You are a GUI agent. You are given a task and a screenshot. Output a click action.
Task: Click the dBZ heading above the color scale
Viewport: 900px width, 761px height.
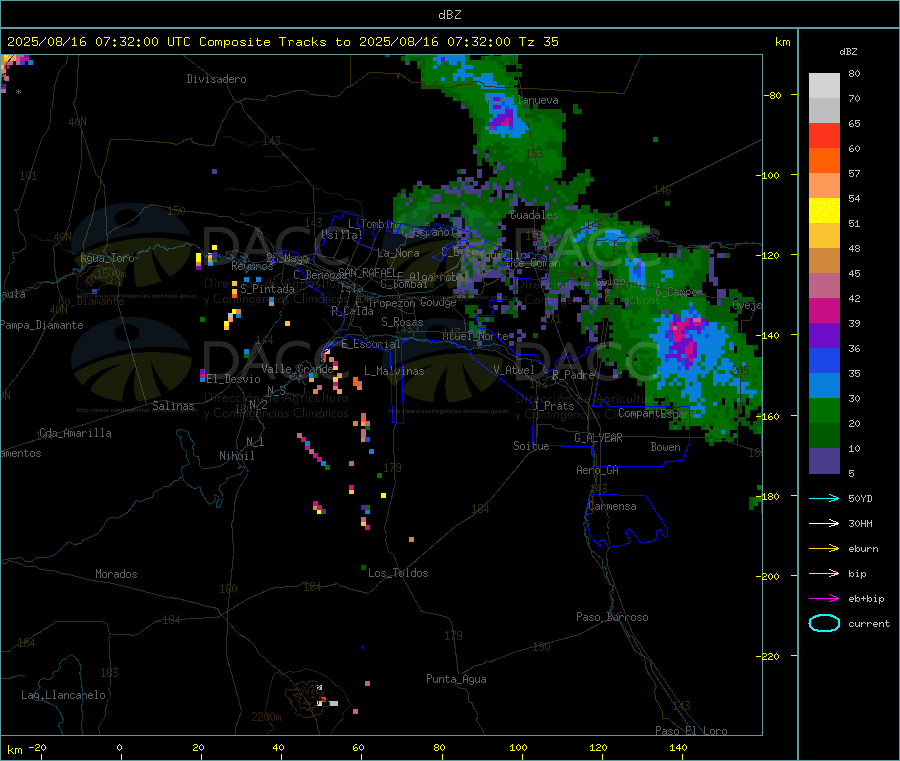pyautogui.click(x=848, y=52)
